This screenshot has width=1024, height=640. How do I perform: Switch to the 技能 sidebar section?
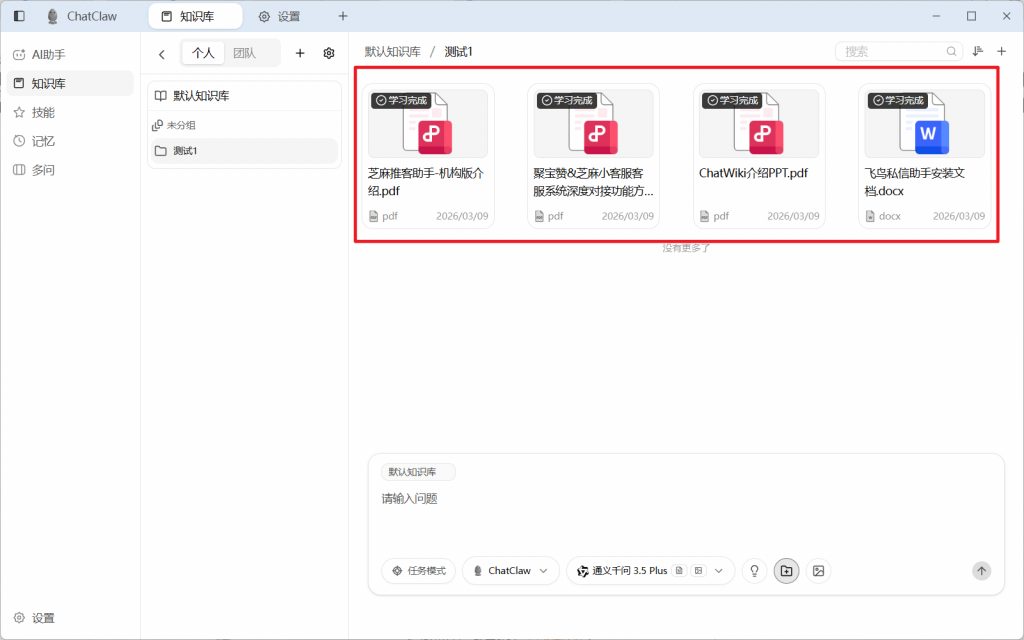pos(44,113)
